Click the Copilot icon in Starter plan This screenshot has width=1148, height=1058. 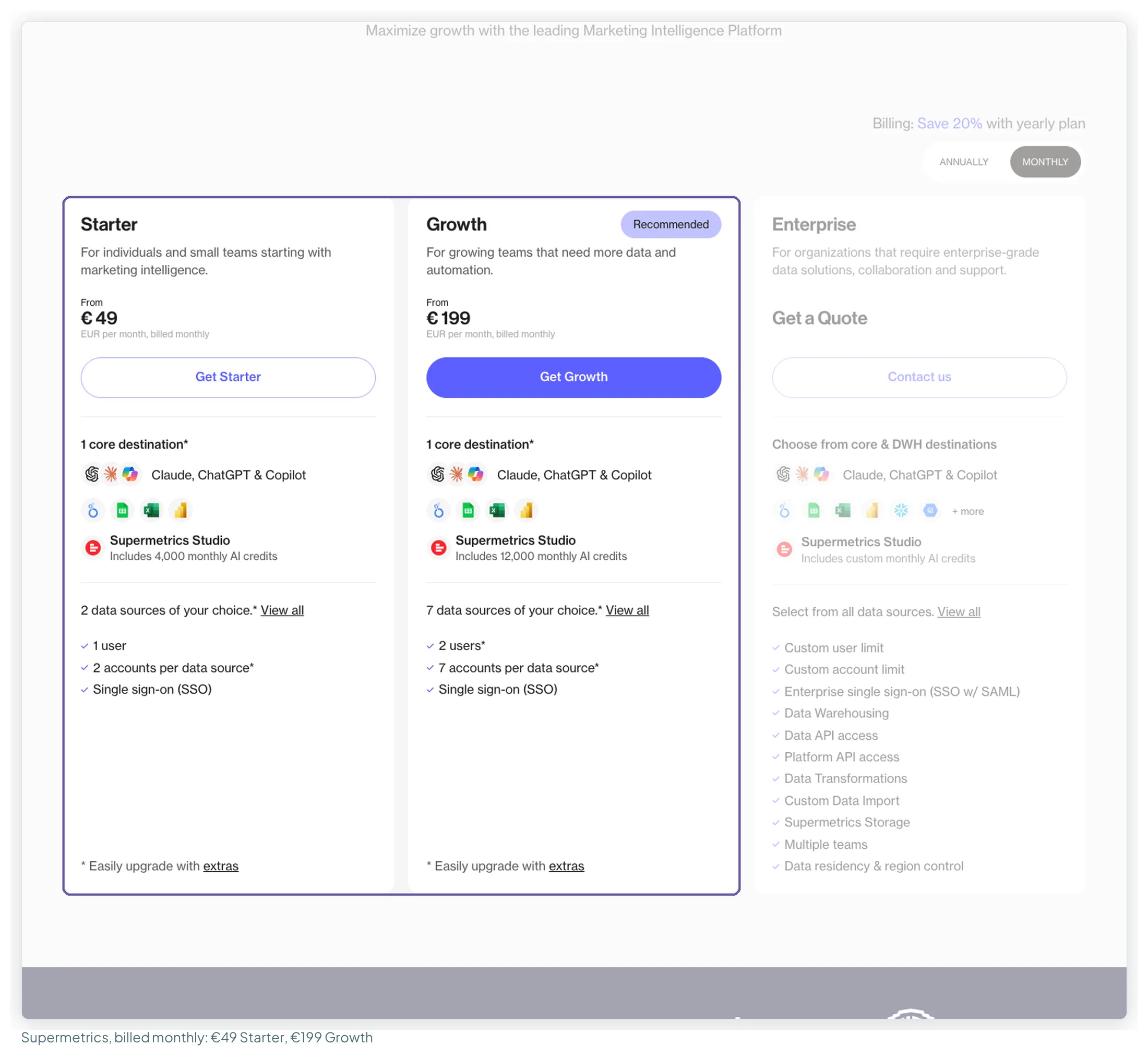[x=130, y=474]
